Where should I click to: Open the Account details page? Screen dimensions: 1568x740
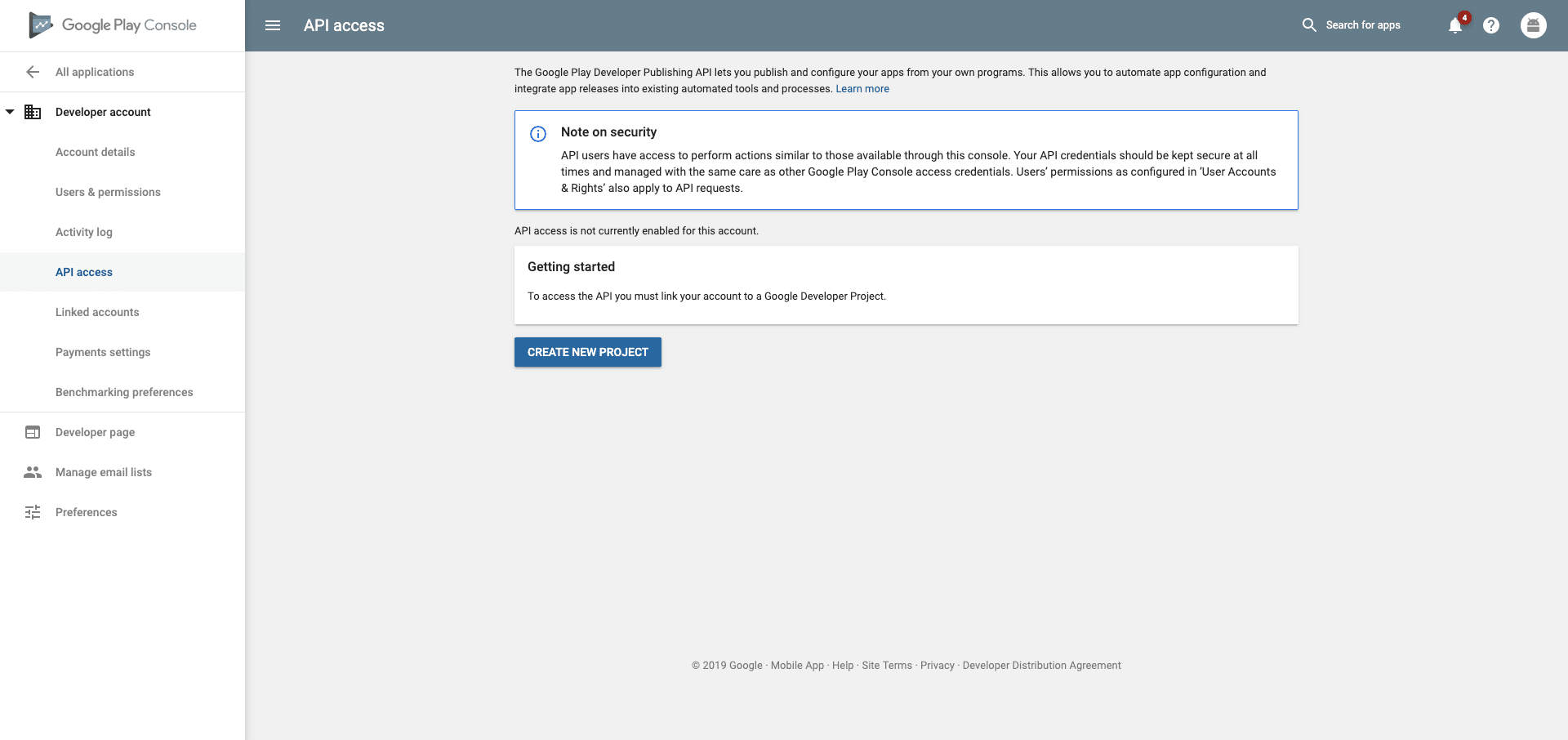click(96, 152)
